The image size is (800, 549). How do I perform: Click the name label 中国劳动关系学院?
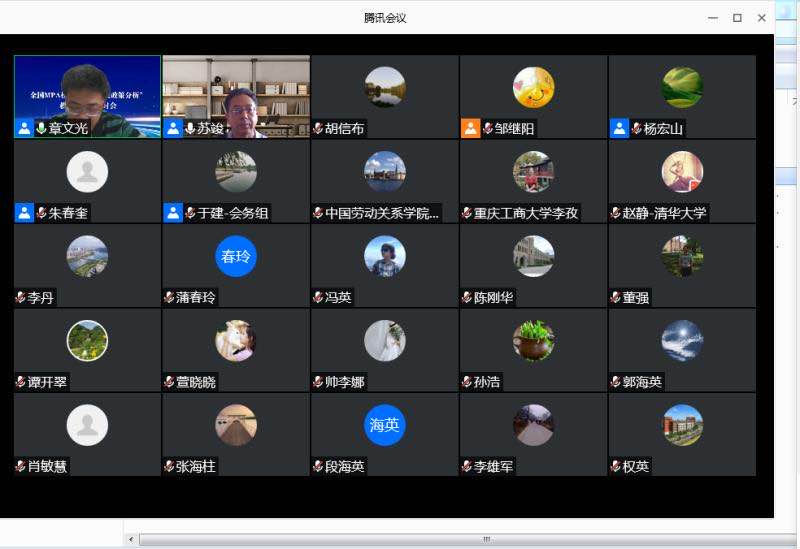point(382,213)
